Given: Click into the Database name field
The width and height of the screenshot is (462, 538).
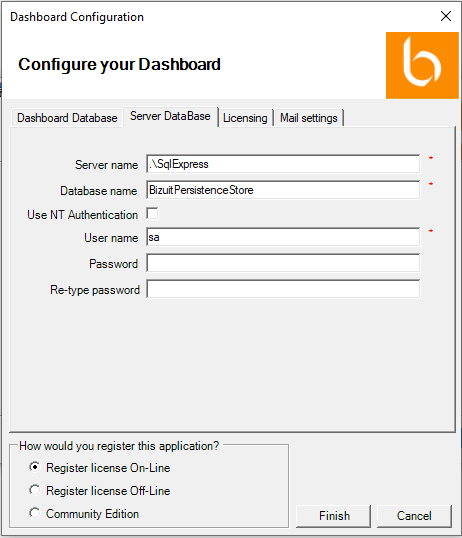Looking at the screenshot, I should point(283,190).
